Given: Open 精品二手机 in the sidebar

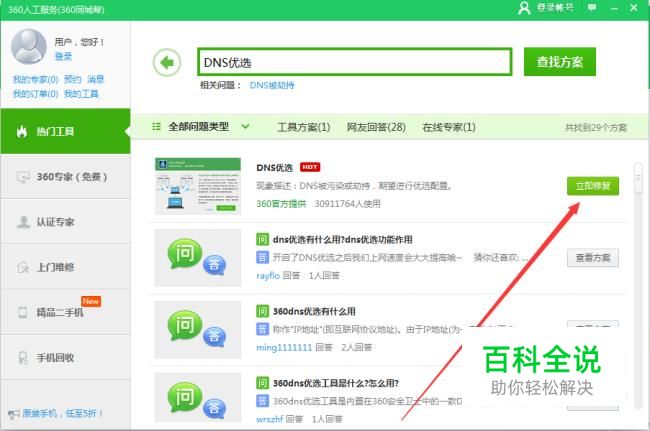Looking at the screenshot, I should click(65, 312).
